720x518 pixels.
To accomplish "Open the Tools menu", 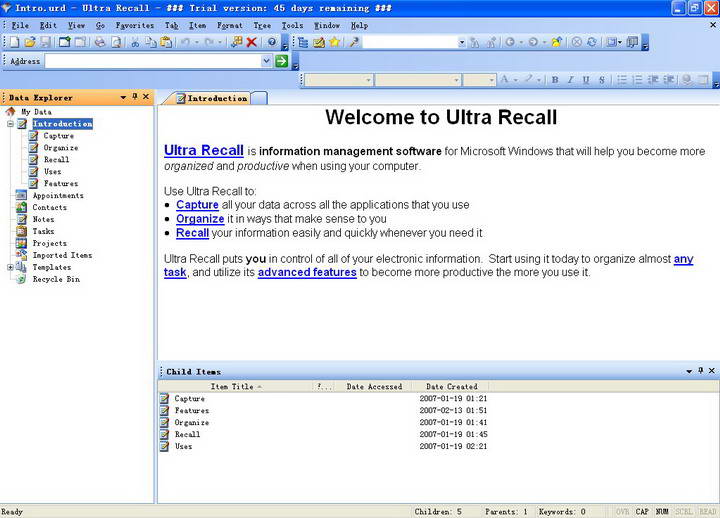I will [292, 26].
